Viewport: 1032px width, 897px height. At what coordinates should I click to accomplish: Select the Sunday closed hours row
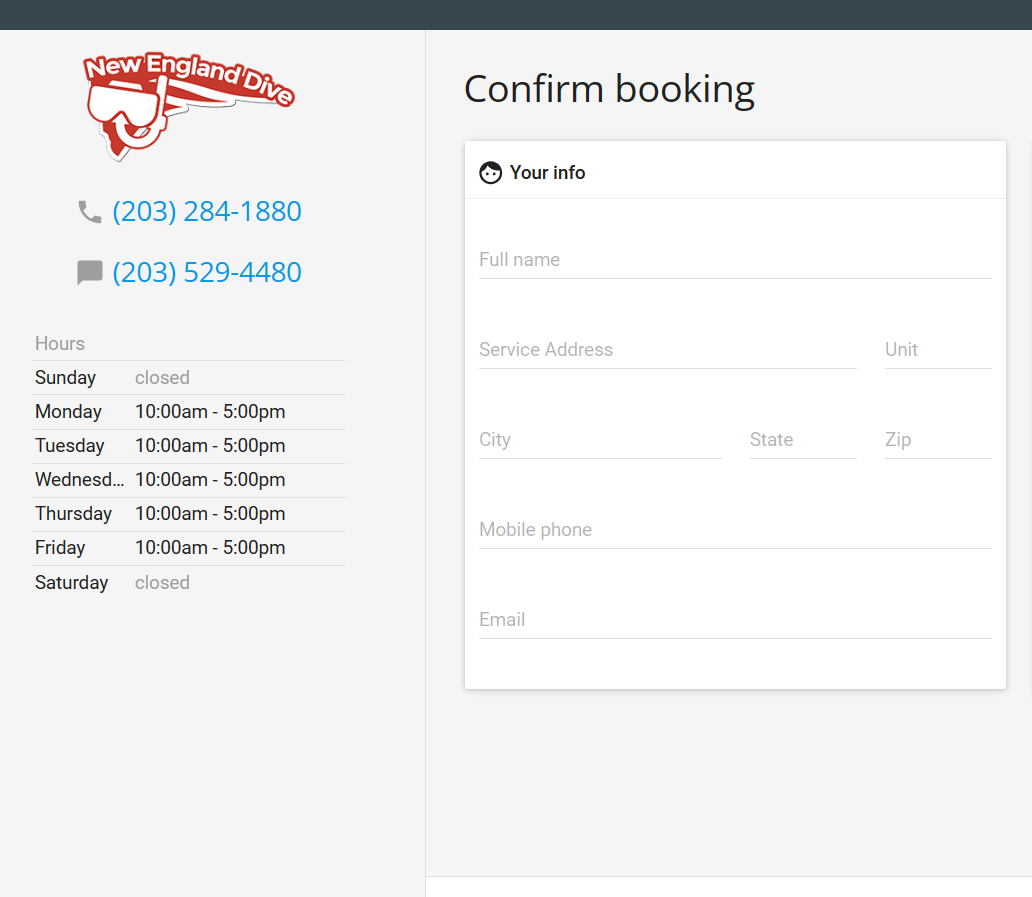coord(188,378)
